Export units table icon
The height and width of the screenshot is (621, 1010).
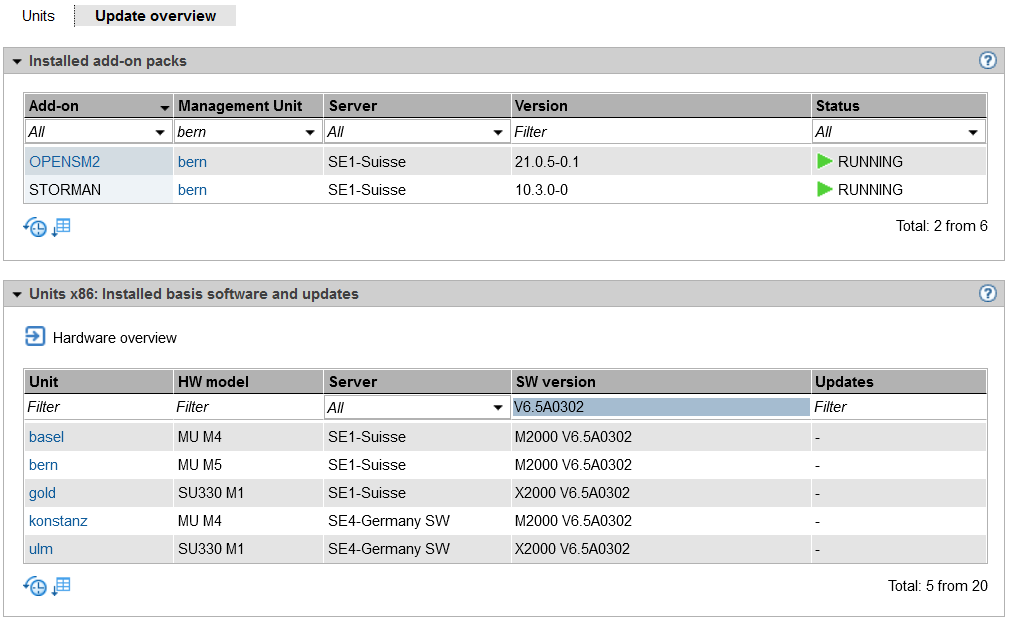62,587
